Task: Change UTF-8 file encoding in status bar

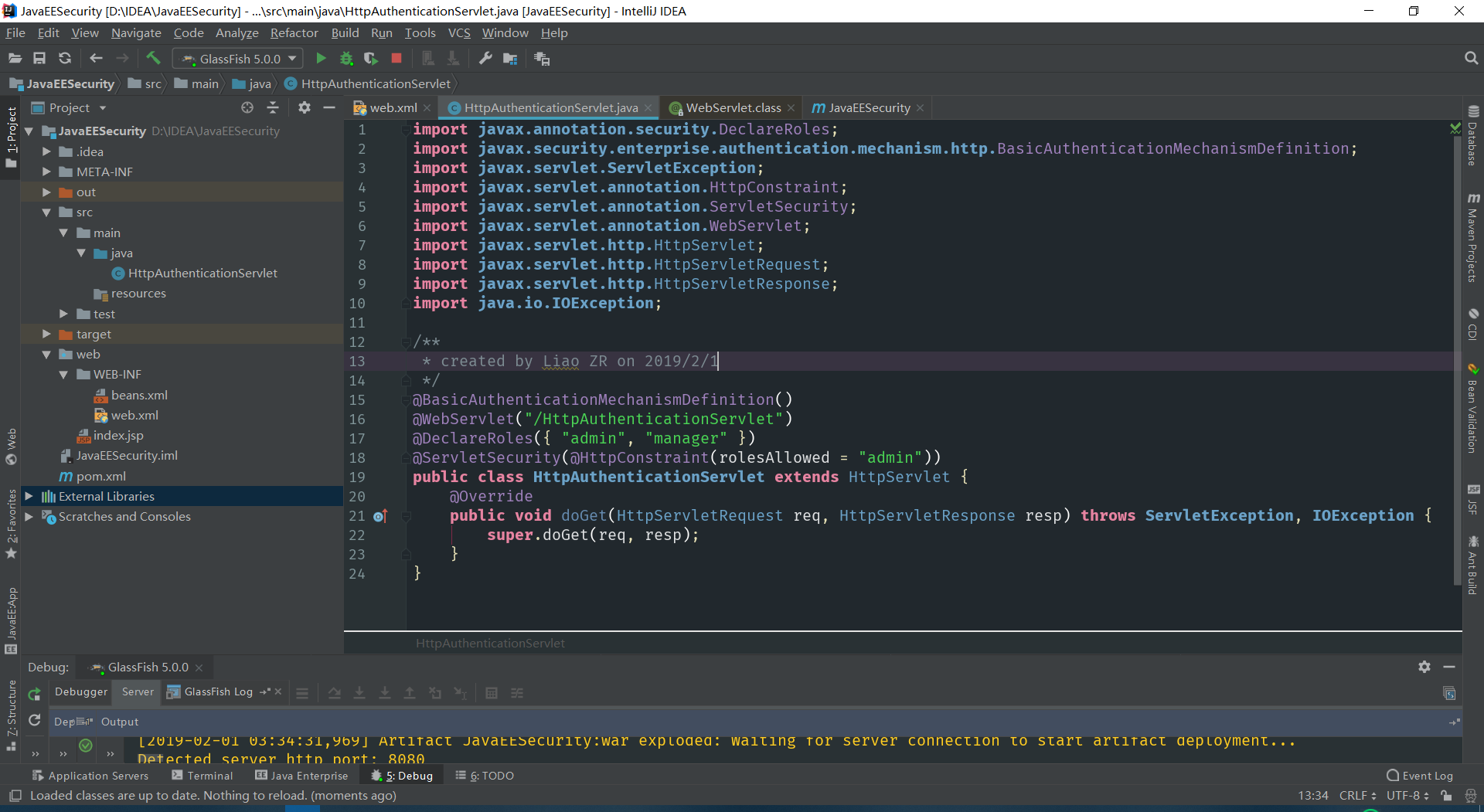Action: 1407,796
